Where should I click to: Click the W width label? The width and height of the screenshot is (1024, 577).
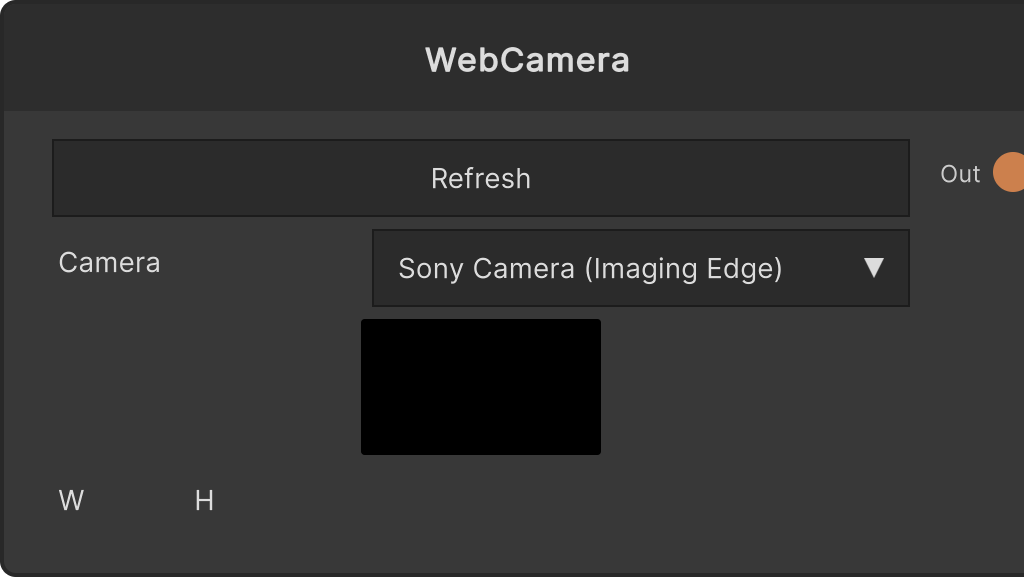71,501
